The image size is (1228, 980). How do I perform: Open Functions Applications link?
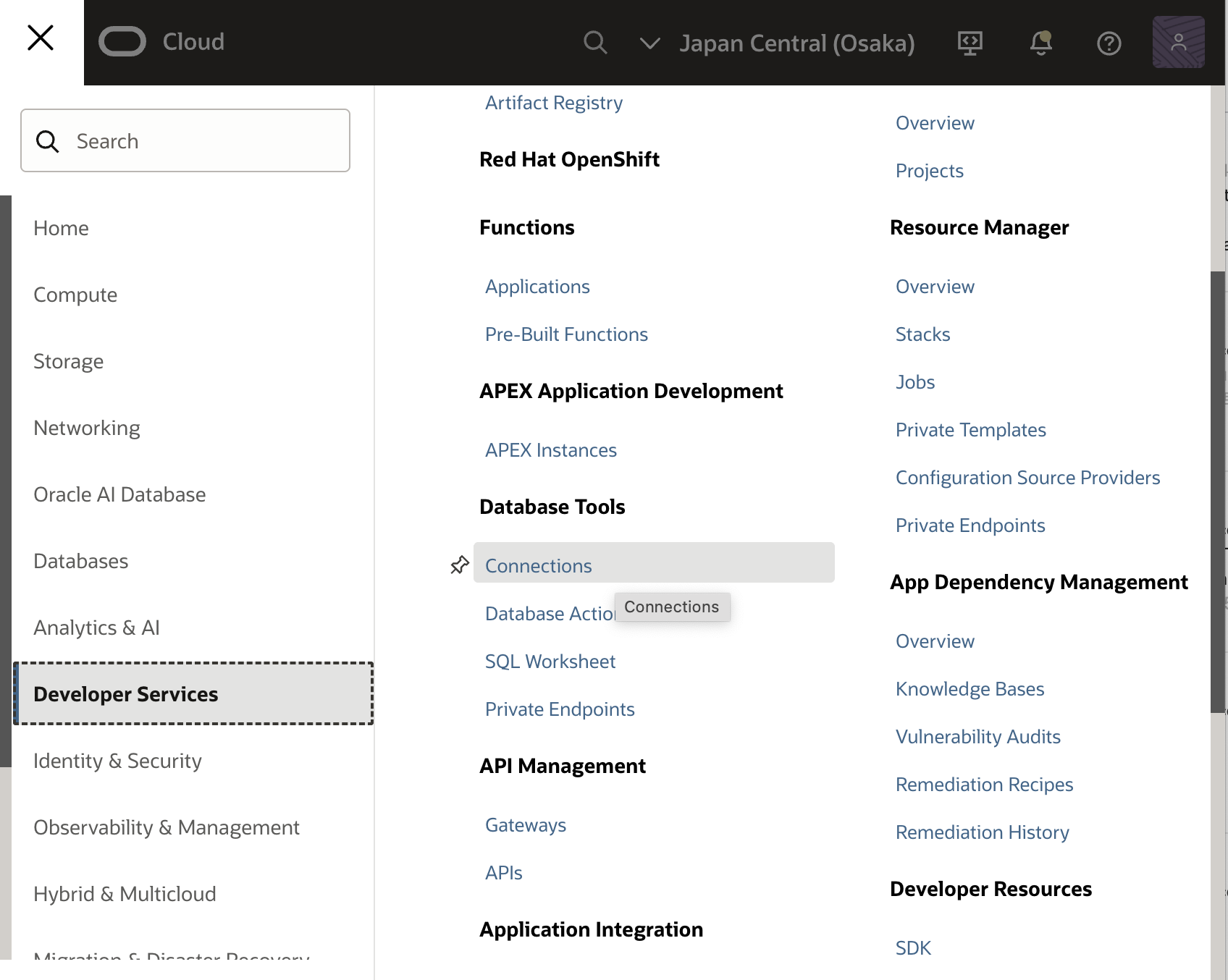coord(537,287)
